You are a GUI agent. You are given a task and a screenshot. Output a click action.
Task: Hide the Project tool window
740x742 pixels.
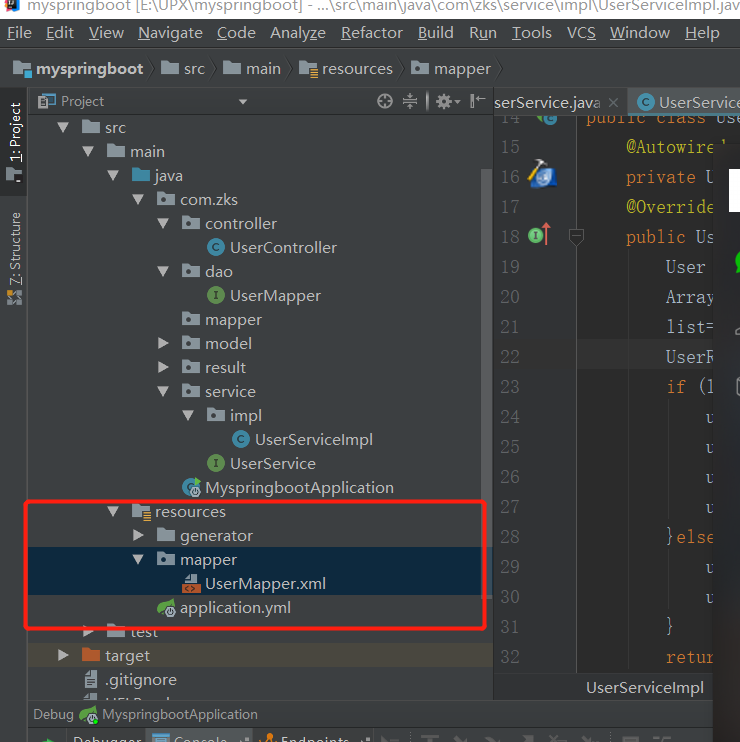(477, 101)
